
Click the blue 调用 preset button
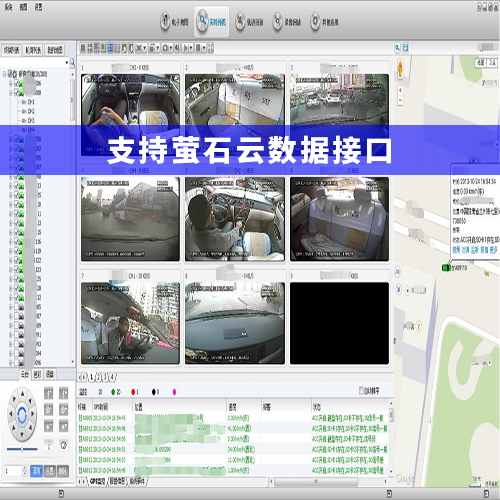point(36,471)
